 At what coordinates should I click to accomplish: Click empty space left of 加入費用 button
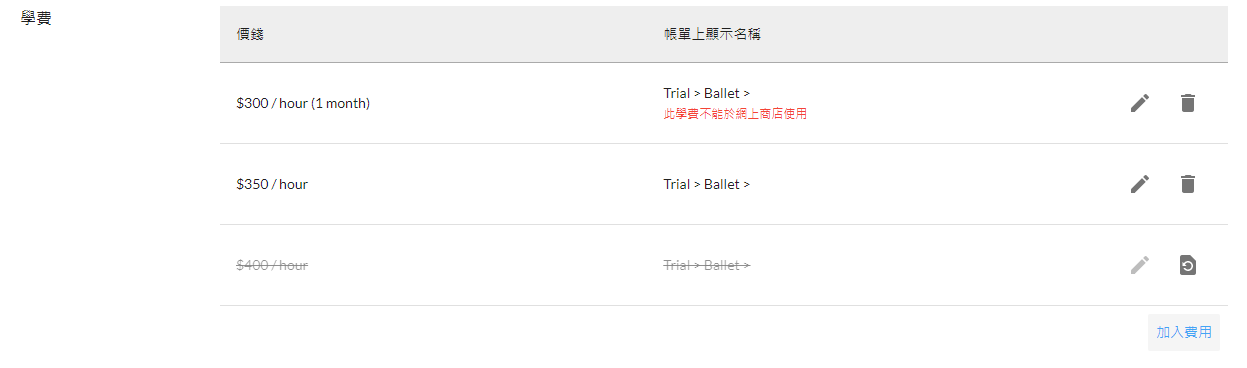[680, 332]
